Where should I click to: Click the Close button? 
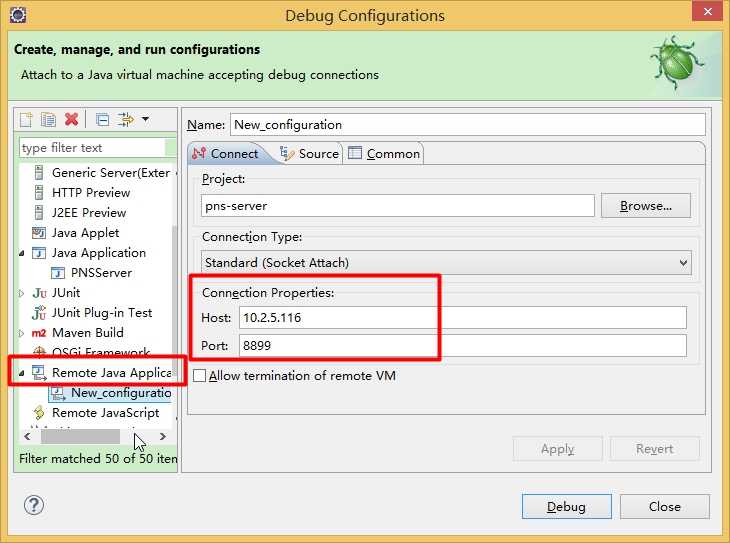665,507
